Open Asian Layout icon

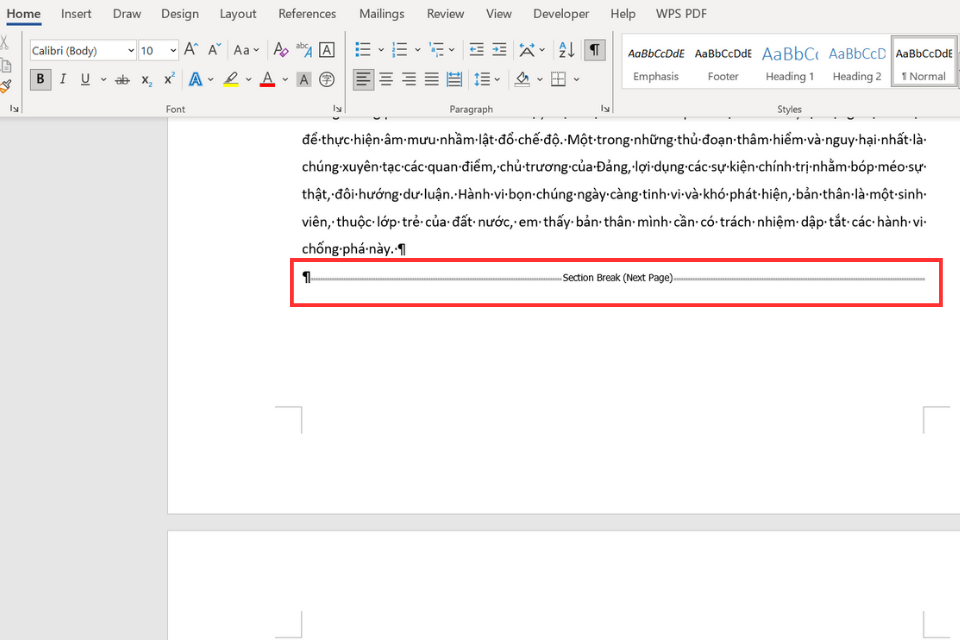pyautogui.click(x=527, y=50)
